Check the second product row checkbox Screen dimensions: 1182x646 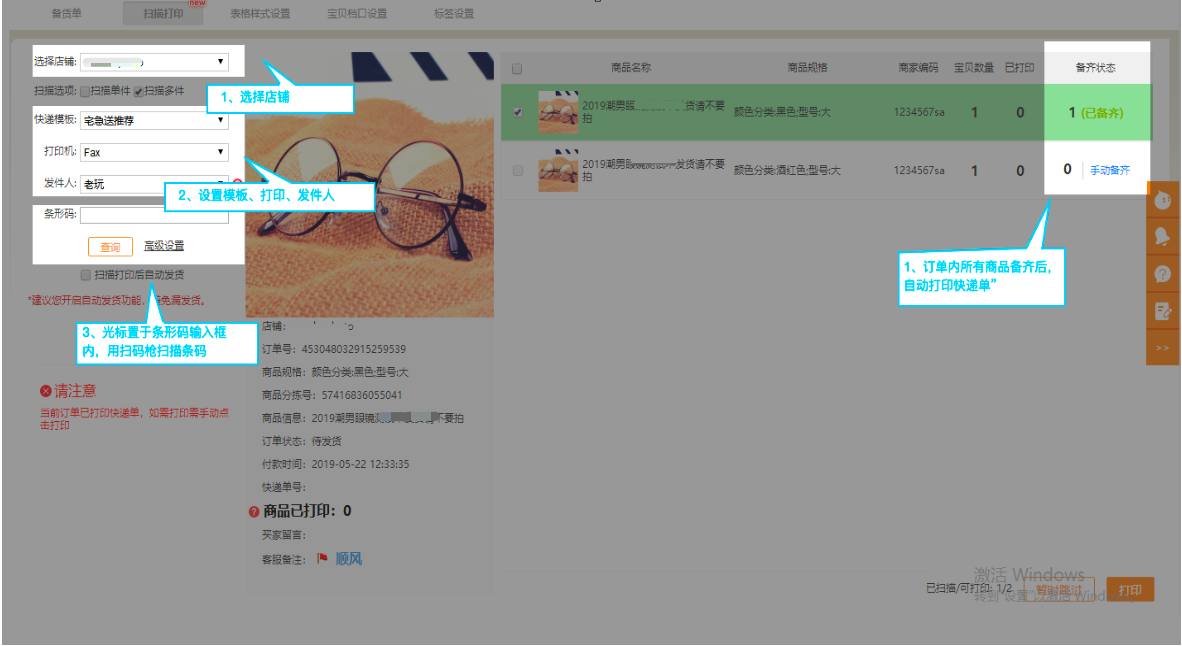517,171
